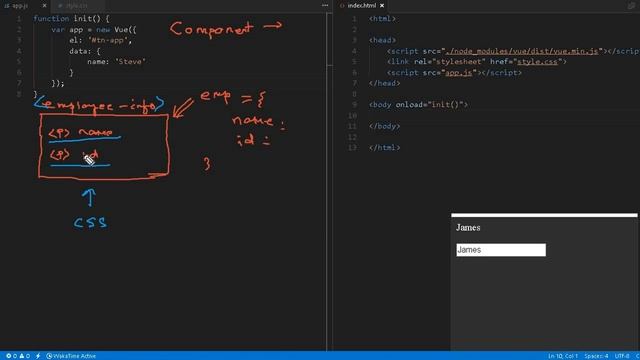The height and width of the screenshot is (360, 640).
Task: Open the errors count in status bar
Action: (x=11, y=356)
